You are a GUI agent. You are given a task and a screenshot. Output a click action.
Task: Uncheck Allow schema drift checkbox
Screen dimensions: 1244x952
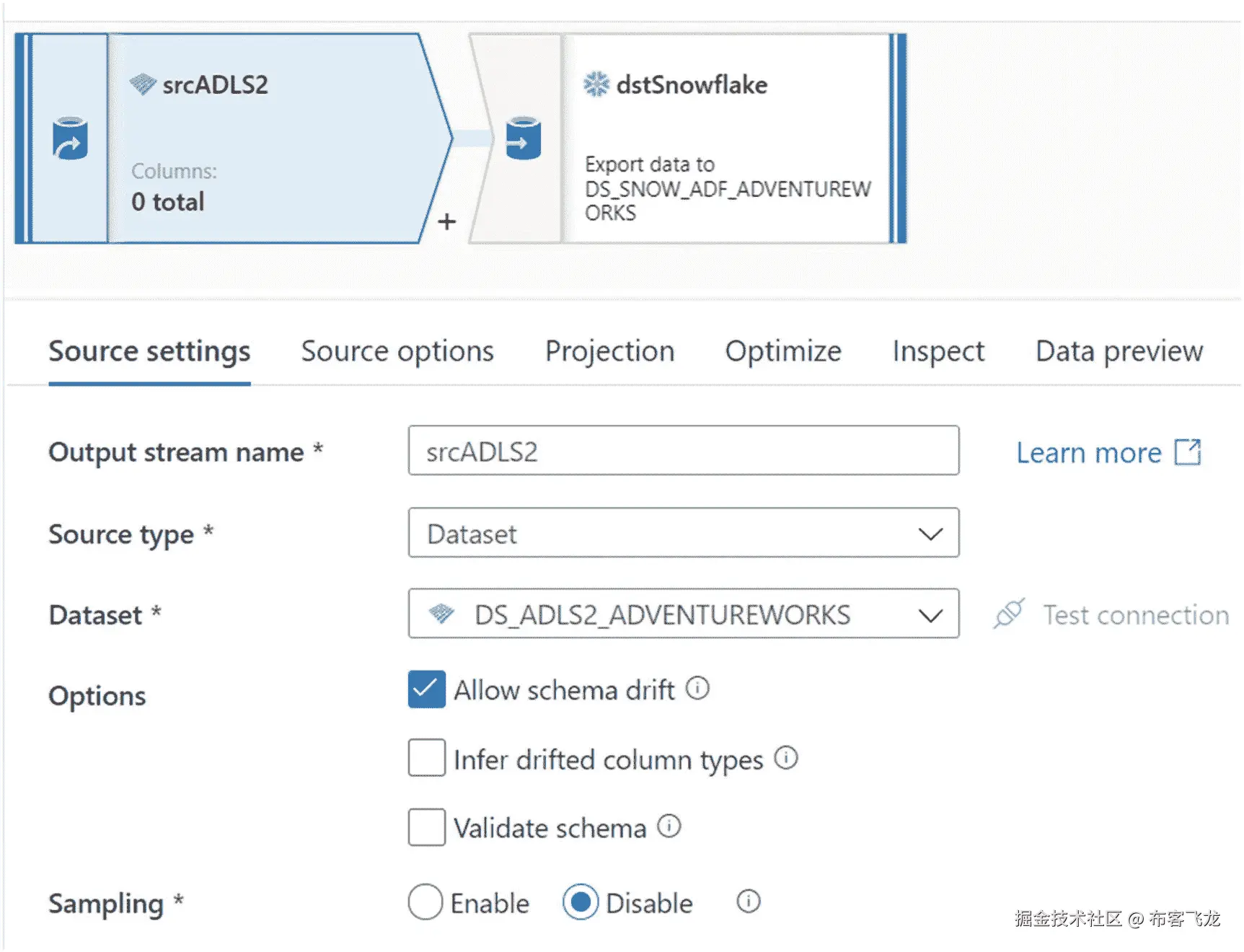pos(426,689)
